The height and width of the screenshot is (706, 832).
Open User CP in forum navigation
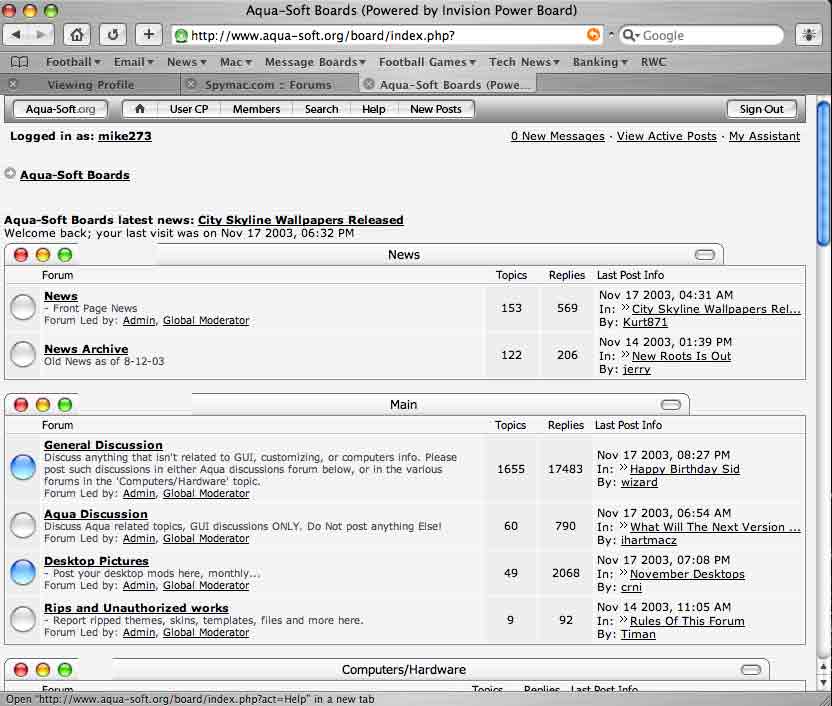[x=189, y=109]
